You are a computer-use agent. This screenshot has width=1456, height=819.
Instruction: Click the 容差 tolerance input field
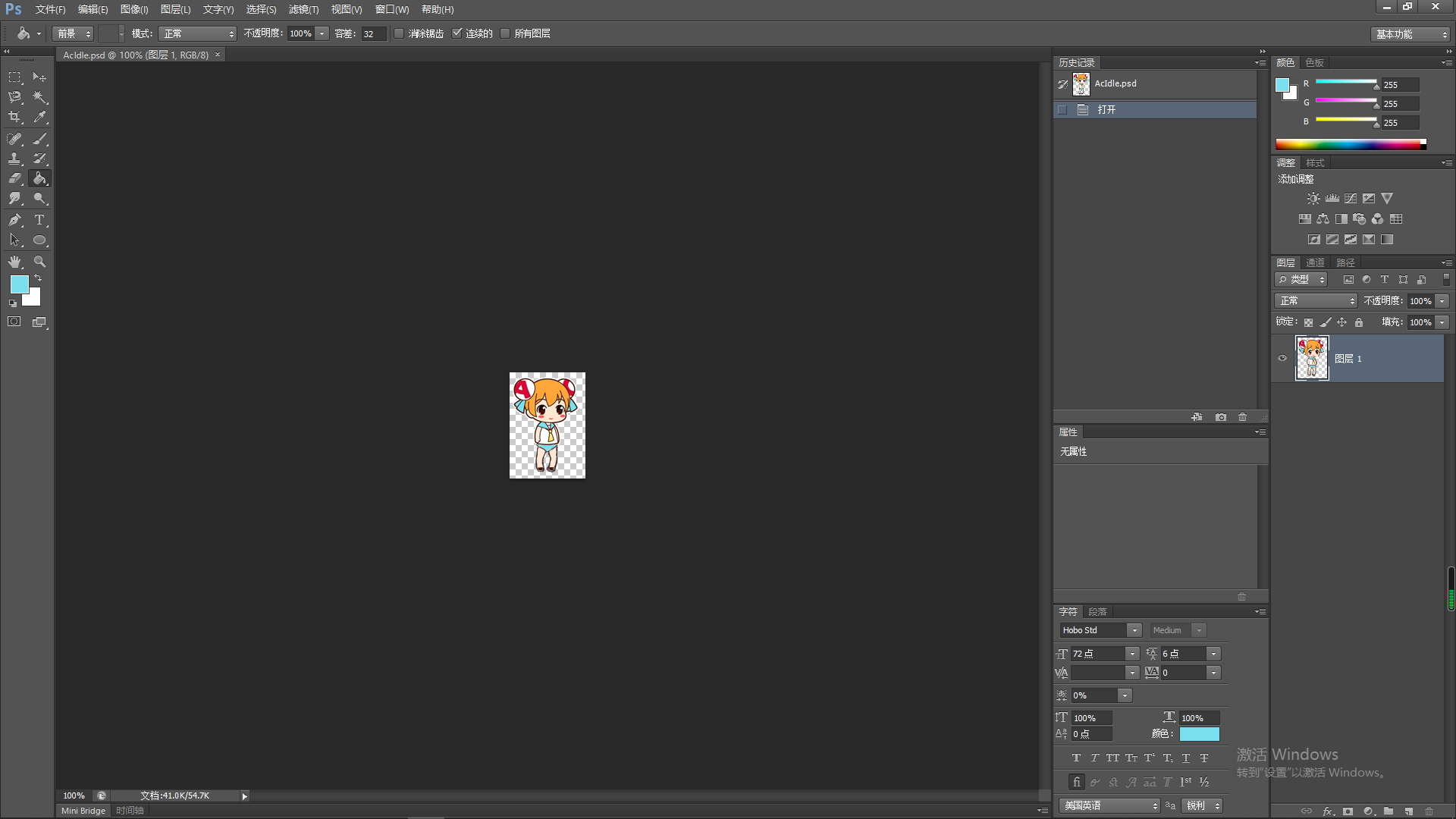[x=373, y=33]
